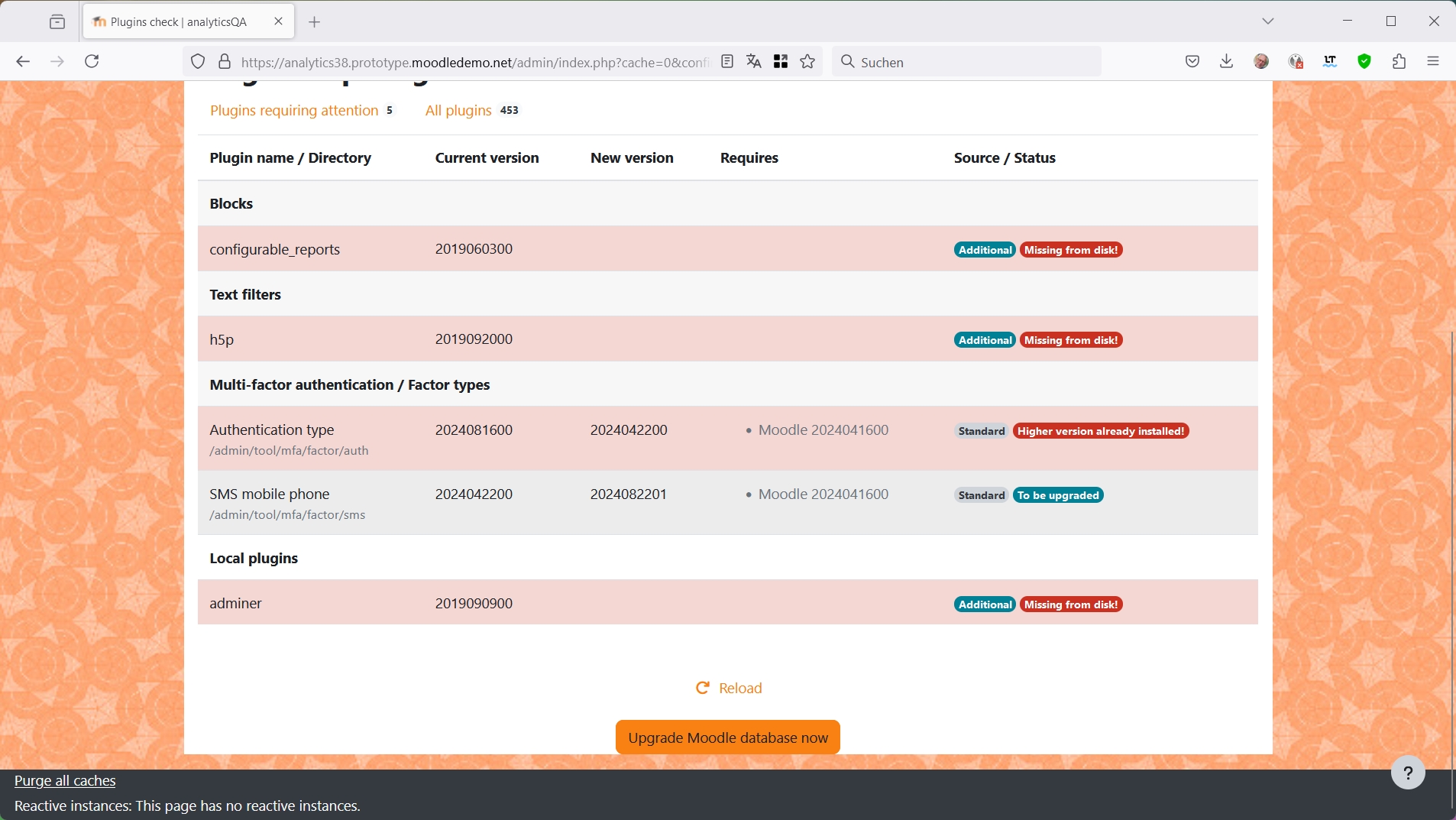Click Missing from disk badge for h5p
The image size is (1456, 820).
click(x=1071, y=340)
